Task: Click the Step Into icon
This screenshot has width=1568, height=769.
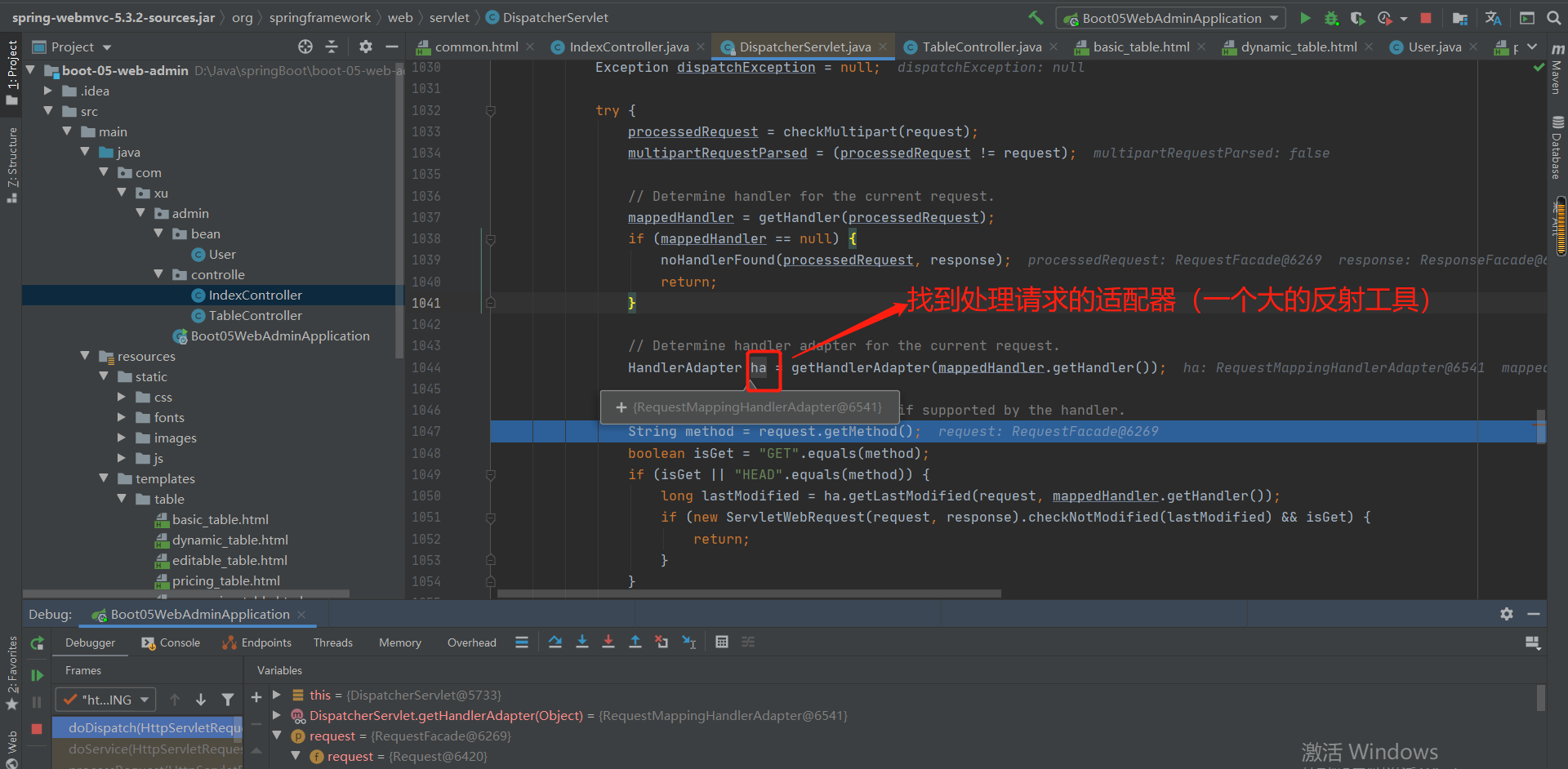Action: (x=582, y=642)
